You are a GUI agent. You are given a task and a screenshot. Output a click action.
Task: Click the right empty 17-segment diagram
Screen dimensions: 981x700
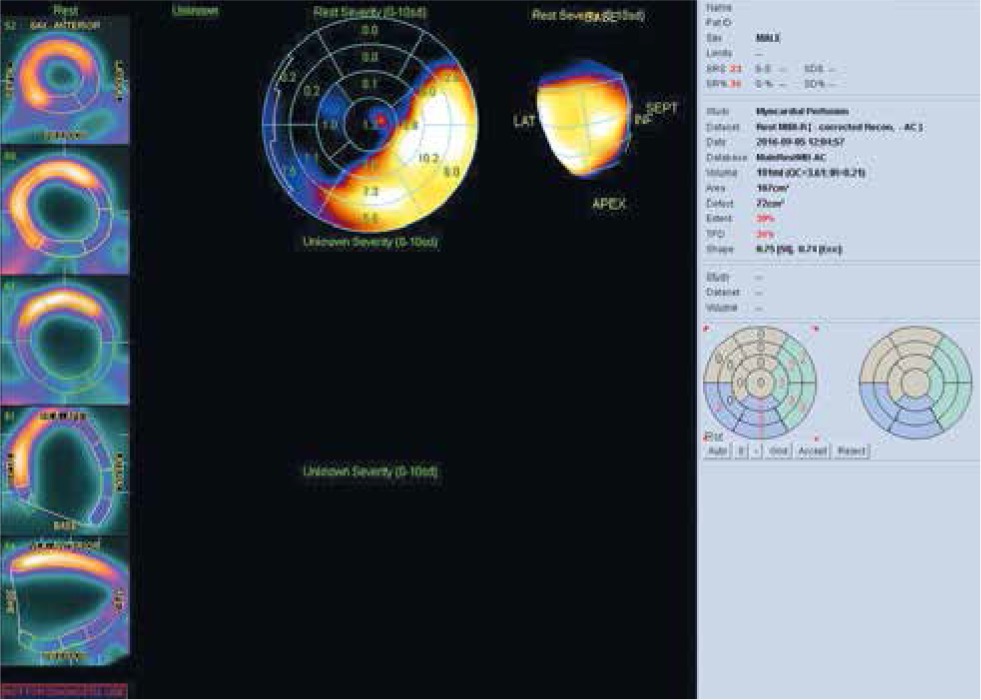(x=915, y=382)
